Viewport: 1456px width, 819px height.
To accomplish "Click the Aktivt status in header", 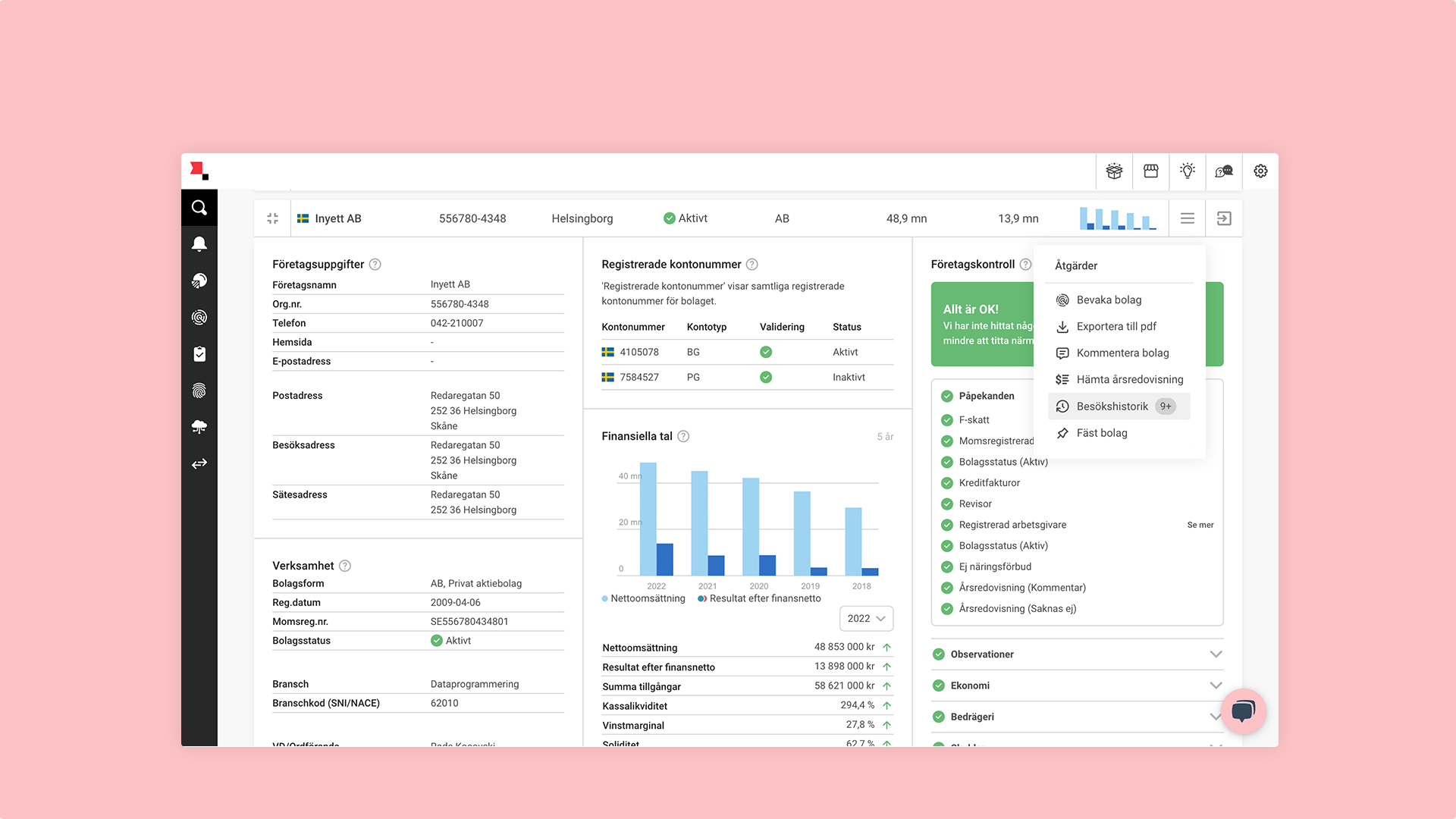I will point(686,218).
